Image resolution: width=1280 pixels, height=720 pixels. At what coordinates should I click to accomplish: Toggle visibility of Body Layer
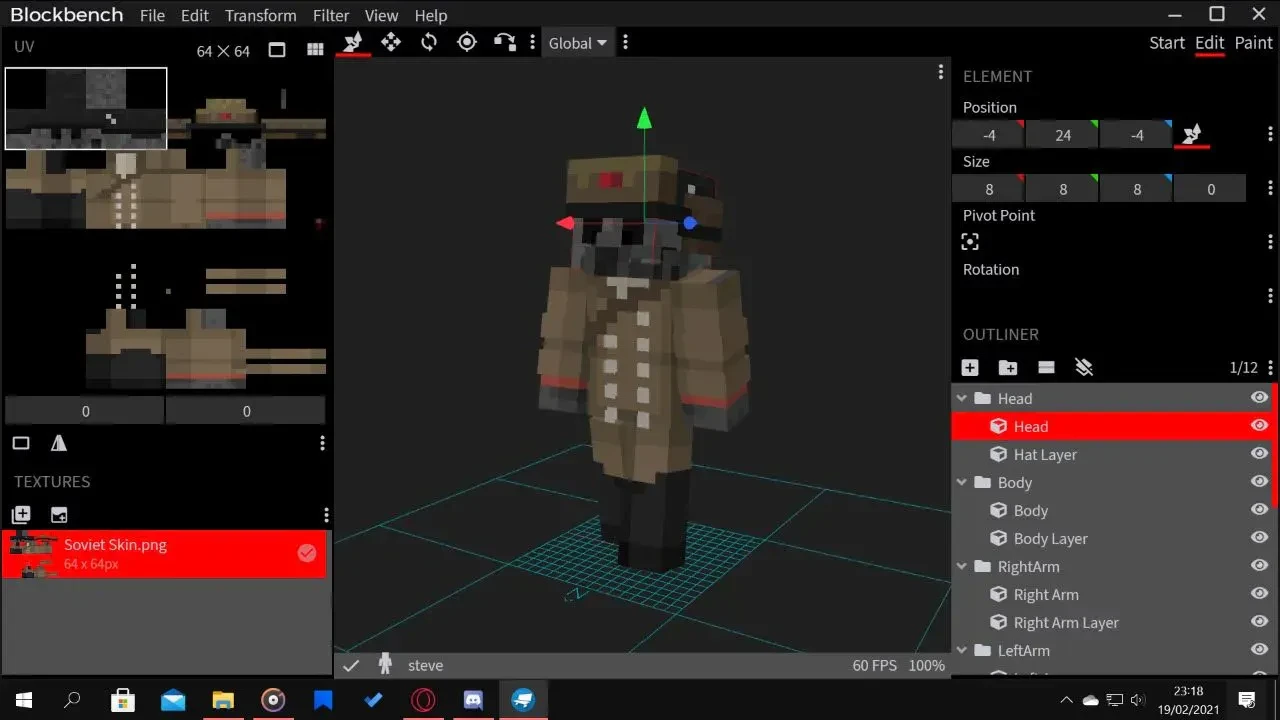pyautogui.click(x=1259, y=538)
